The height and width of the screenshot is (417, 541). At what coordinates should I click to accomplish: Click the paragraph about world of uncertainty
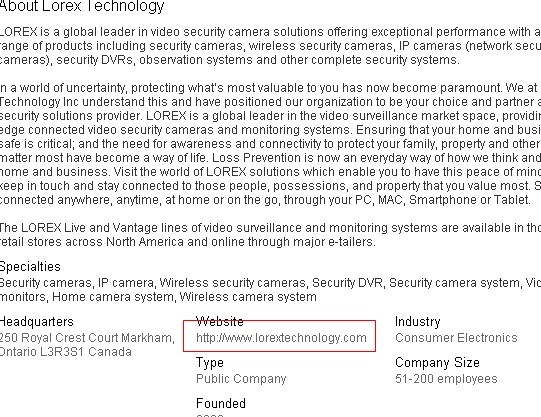click(270, 143)
